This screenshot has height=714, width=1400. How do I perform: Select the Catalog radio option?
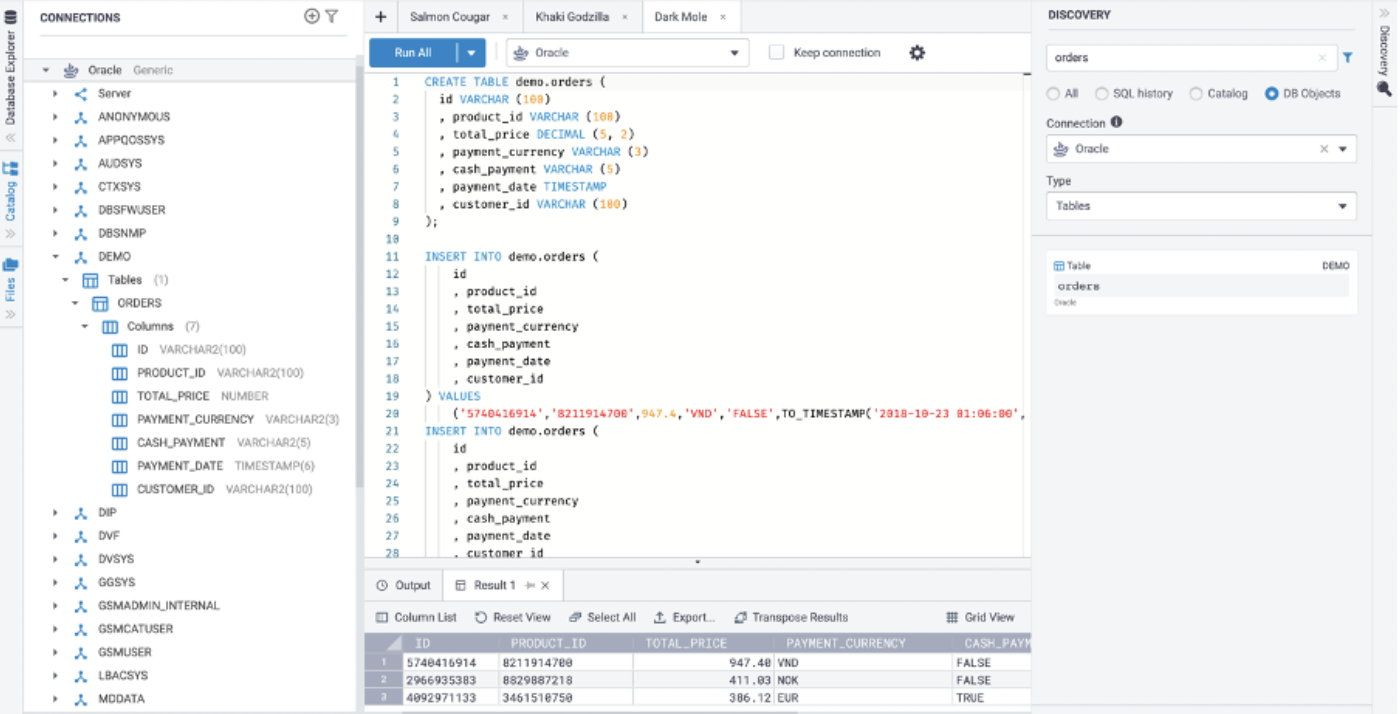[x=1196, y=94]
